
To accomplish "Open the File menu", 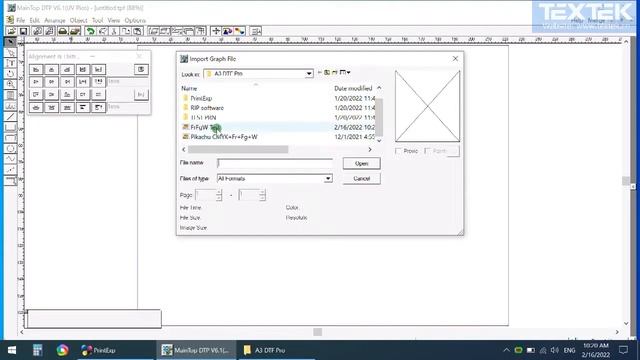I will pos(20,20).
